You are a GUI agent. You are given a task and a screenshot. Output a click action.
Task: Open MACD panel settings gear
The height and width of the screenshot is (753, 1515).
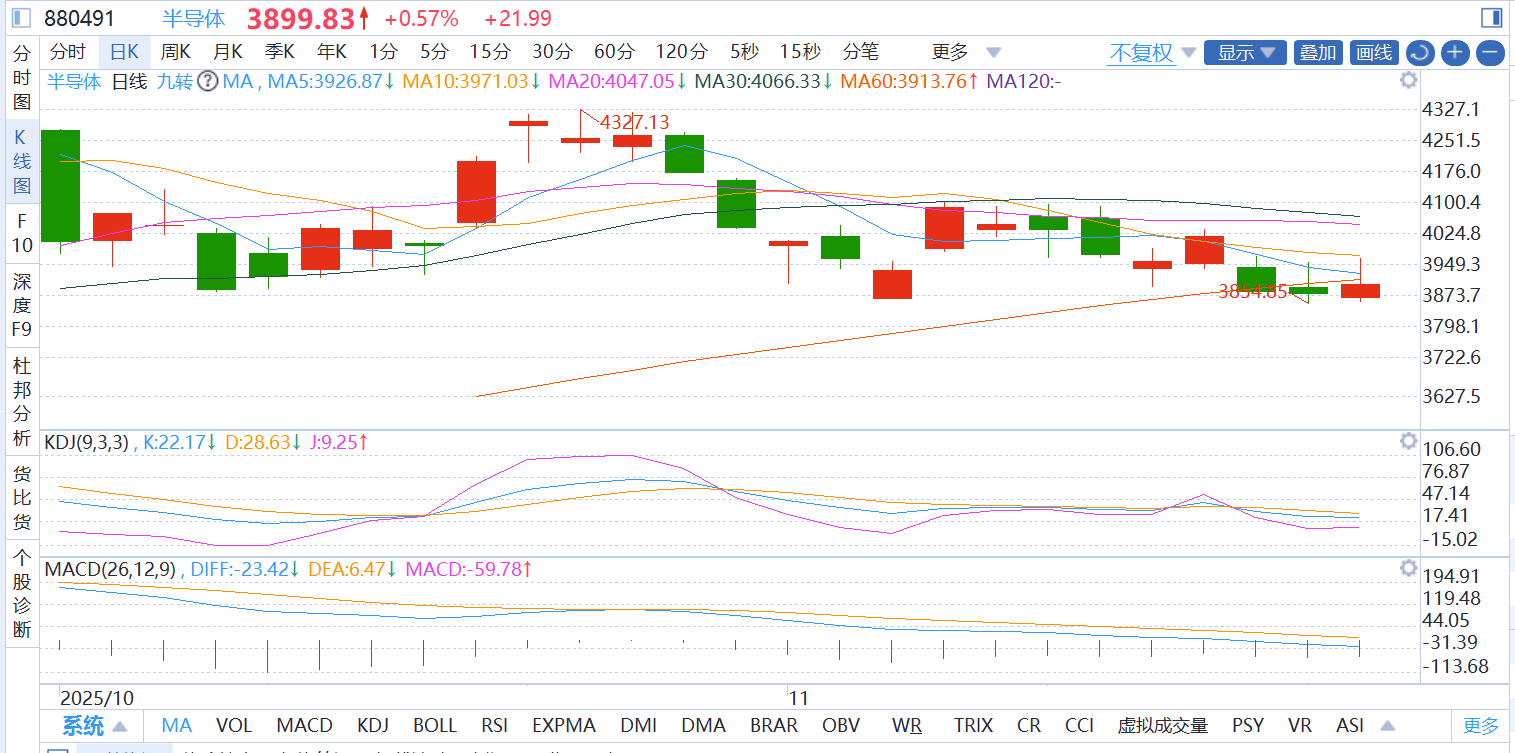coord(1408,568)
